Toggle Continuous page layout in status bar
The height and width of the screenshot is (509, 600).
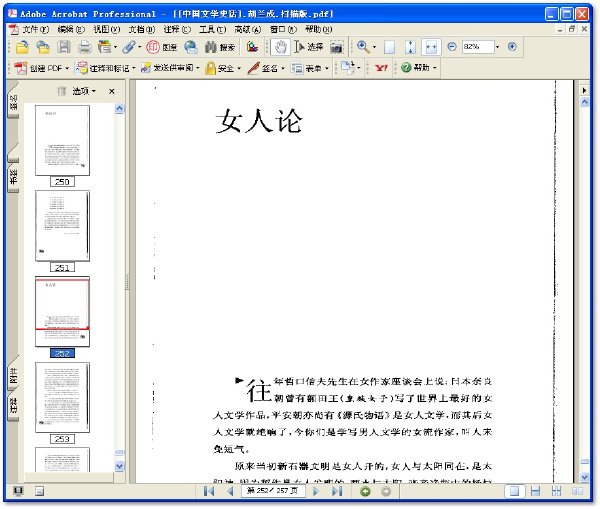pos(535,491)
